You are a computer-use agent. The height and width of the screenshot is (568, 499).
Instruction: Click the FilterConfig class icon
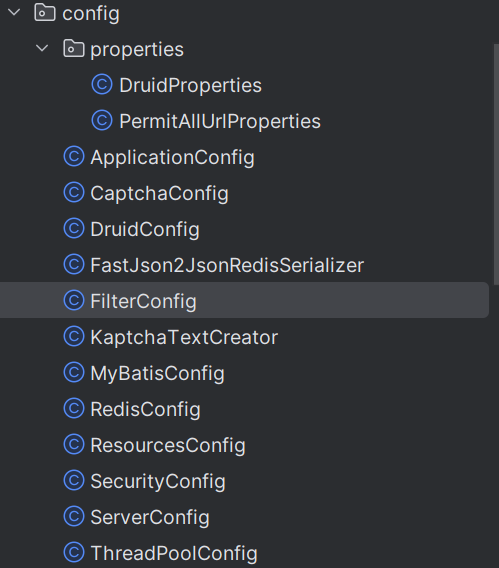tap(74, 300)
